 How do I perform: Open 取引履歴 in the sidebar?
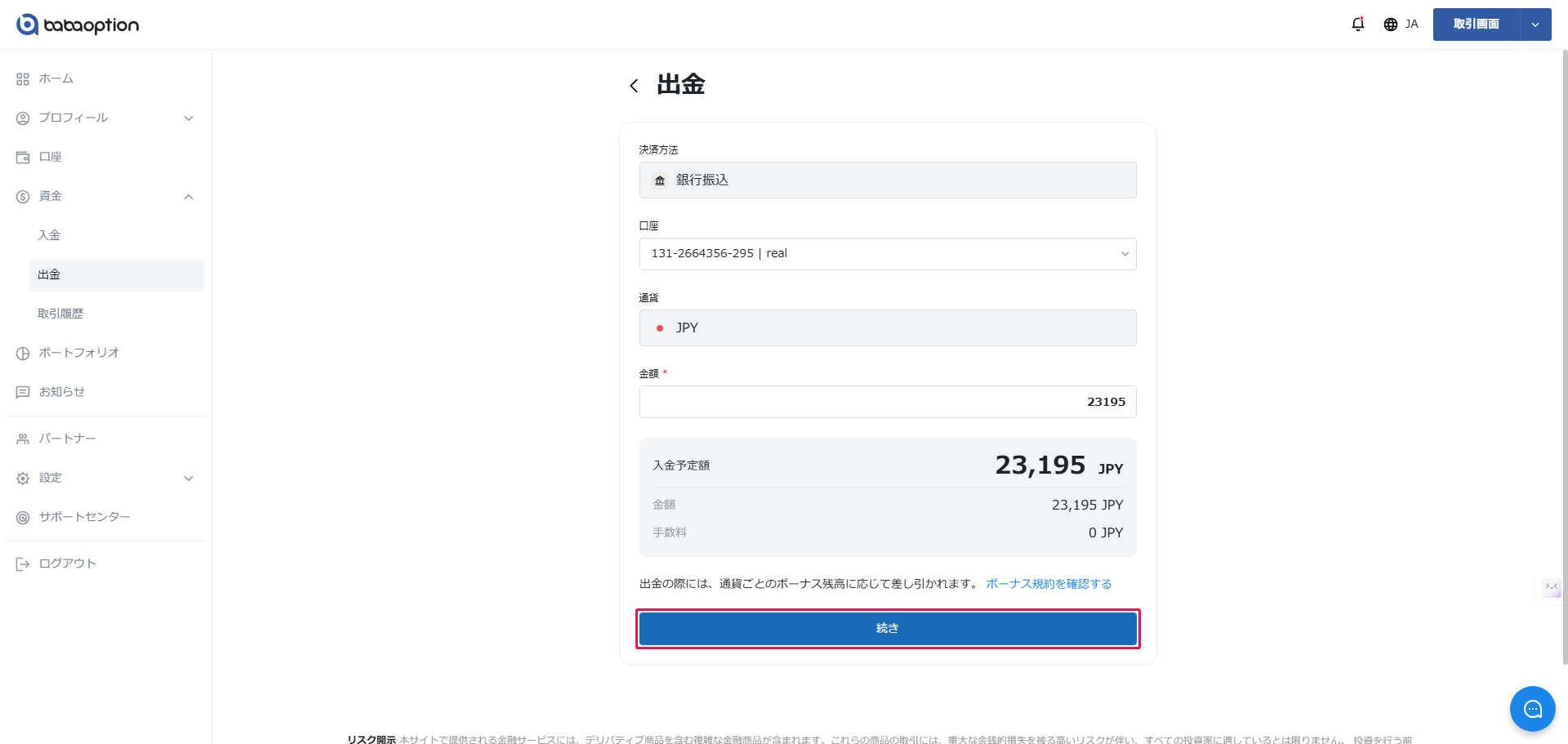pyautogui.click(x=60, y=314)
